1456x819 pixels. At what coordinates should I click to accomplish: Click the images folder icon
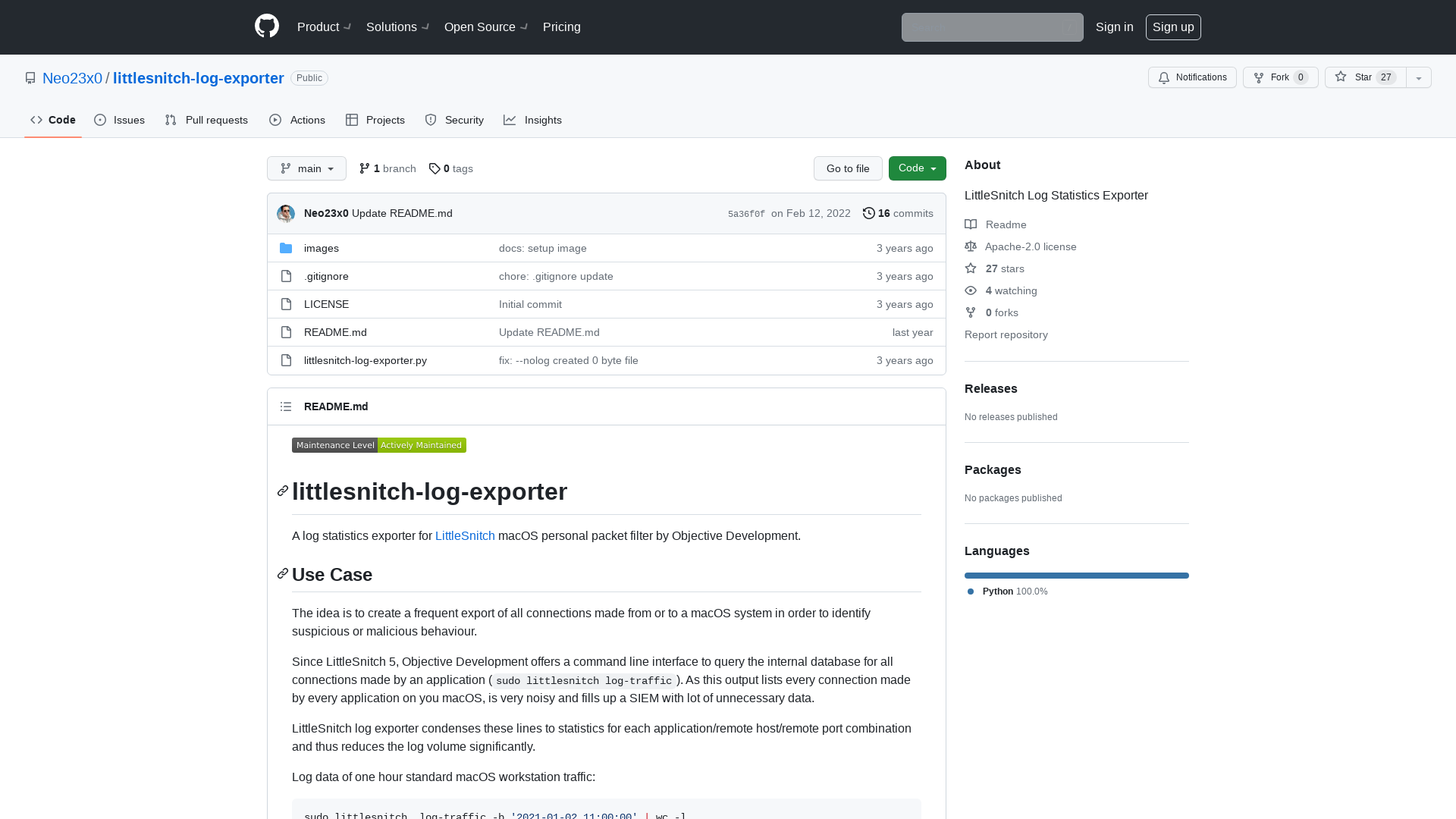point(286,248)
